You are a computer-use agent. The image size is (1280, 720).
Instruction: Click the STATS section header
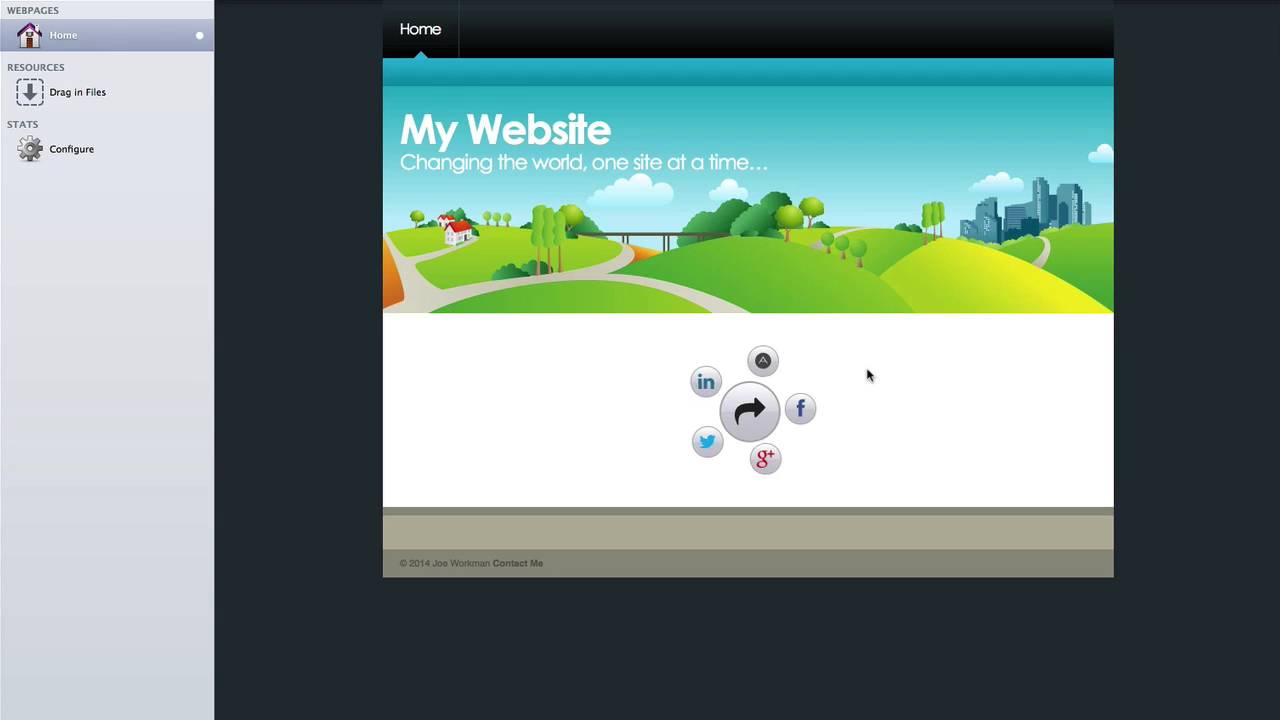point(22,124)
